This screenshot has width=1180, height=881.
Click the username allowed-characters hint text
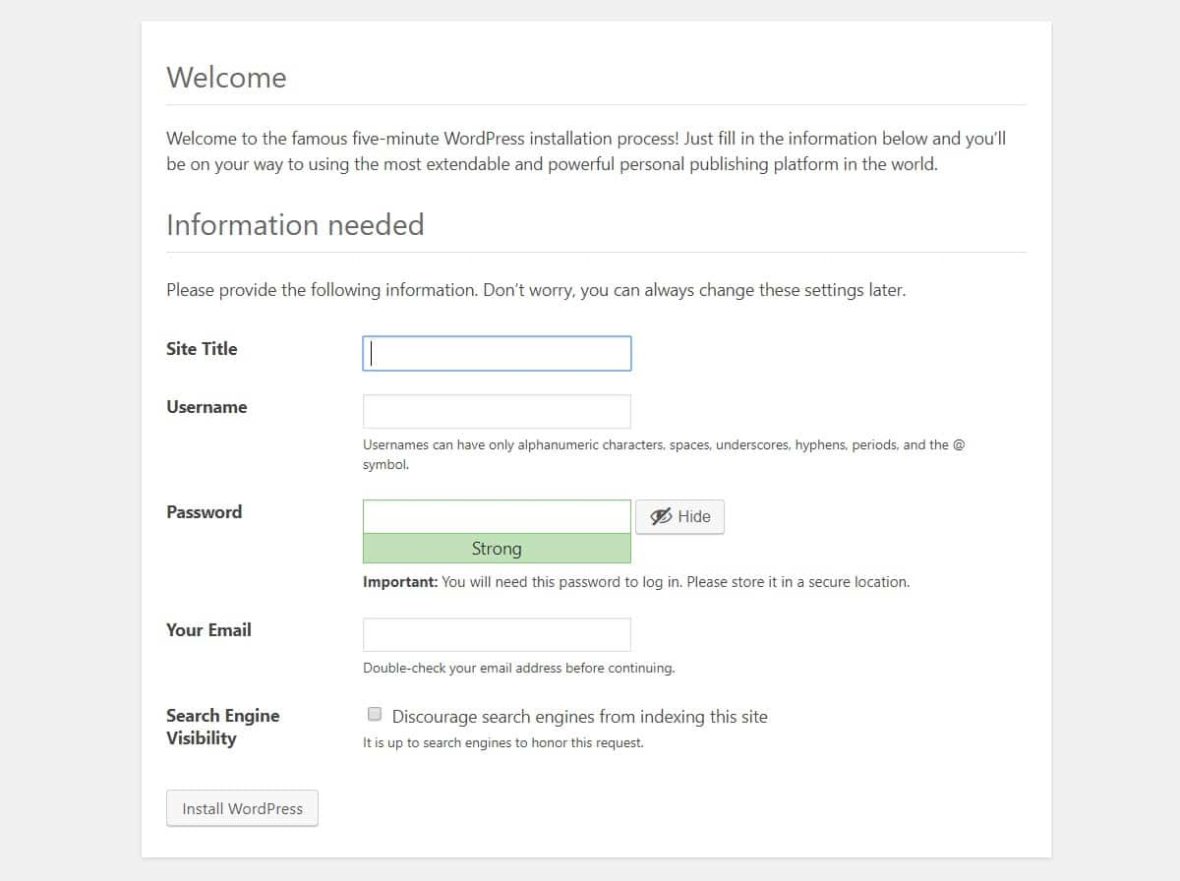(663, 446)
